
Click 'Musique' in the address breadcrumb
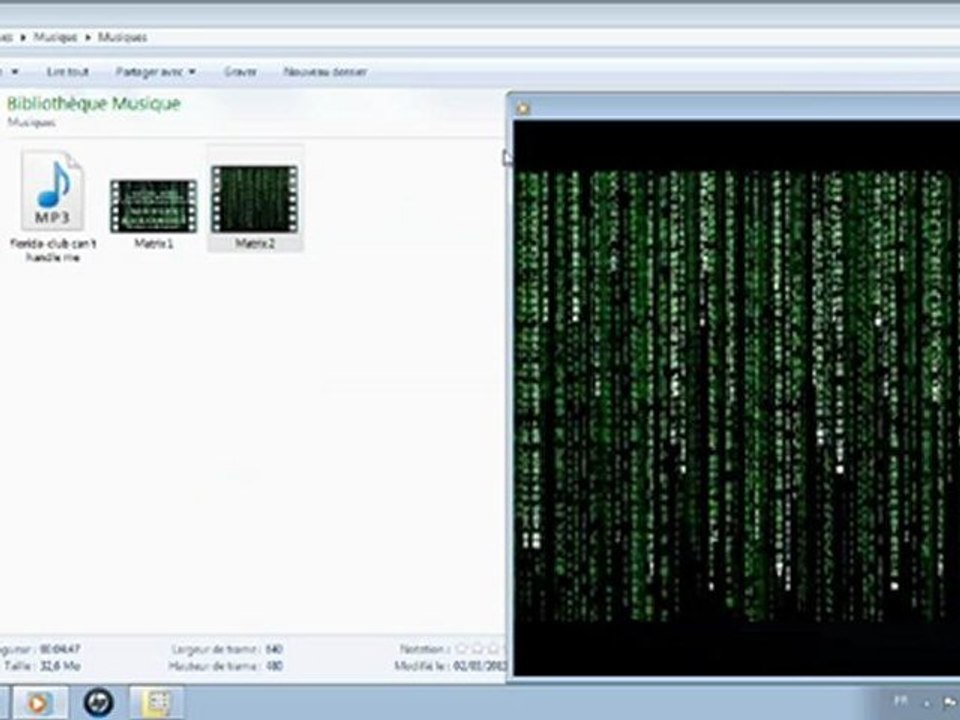point(55,37)
